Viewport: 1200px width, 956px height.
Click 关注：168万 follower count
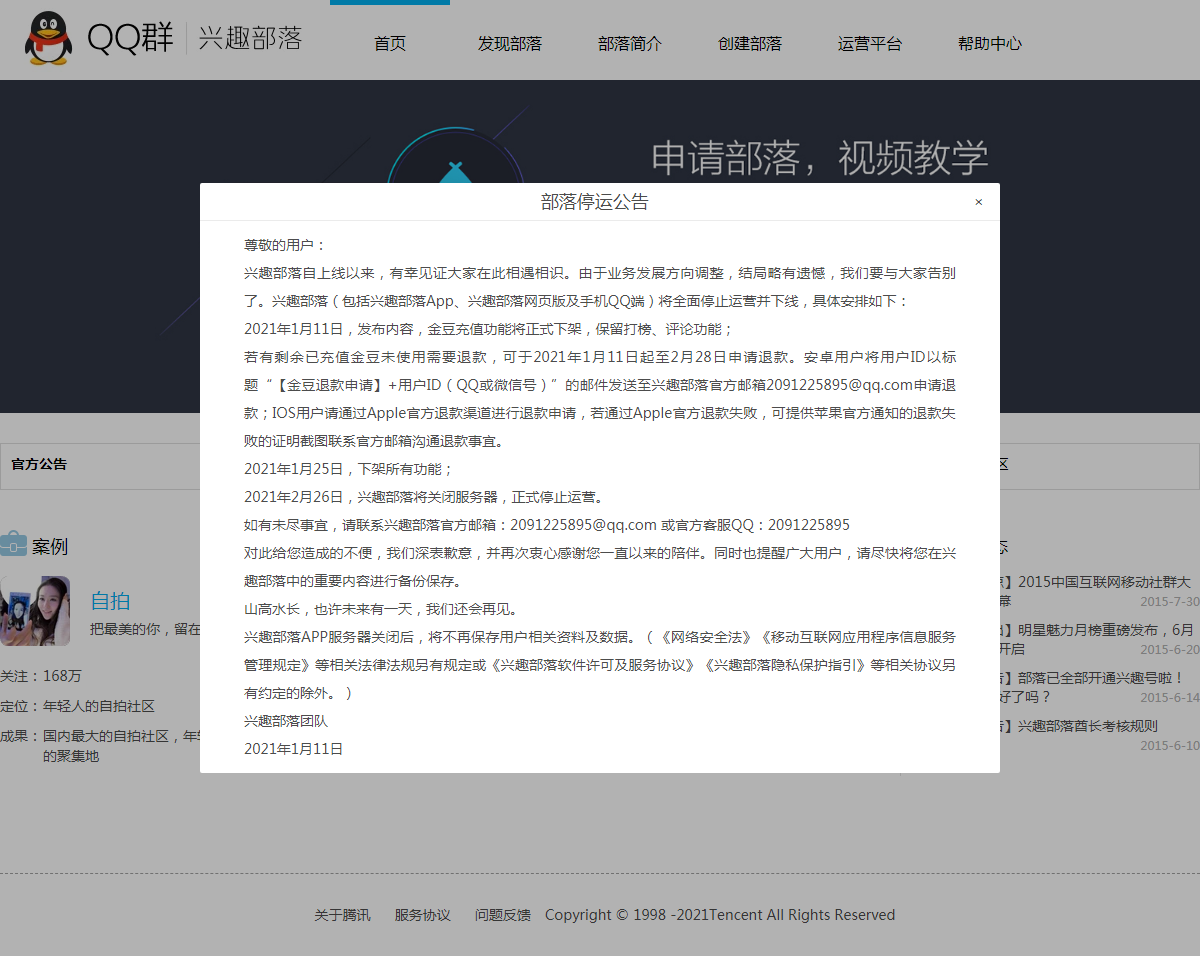tap(41, 676)
